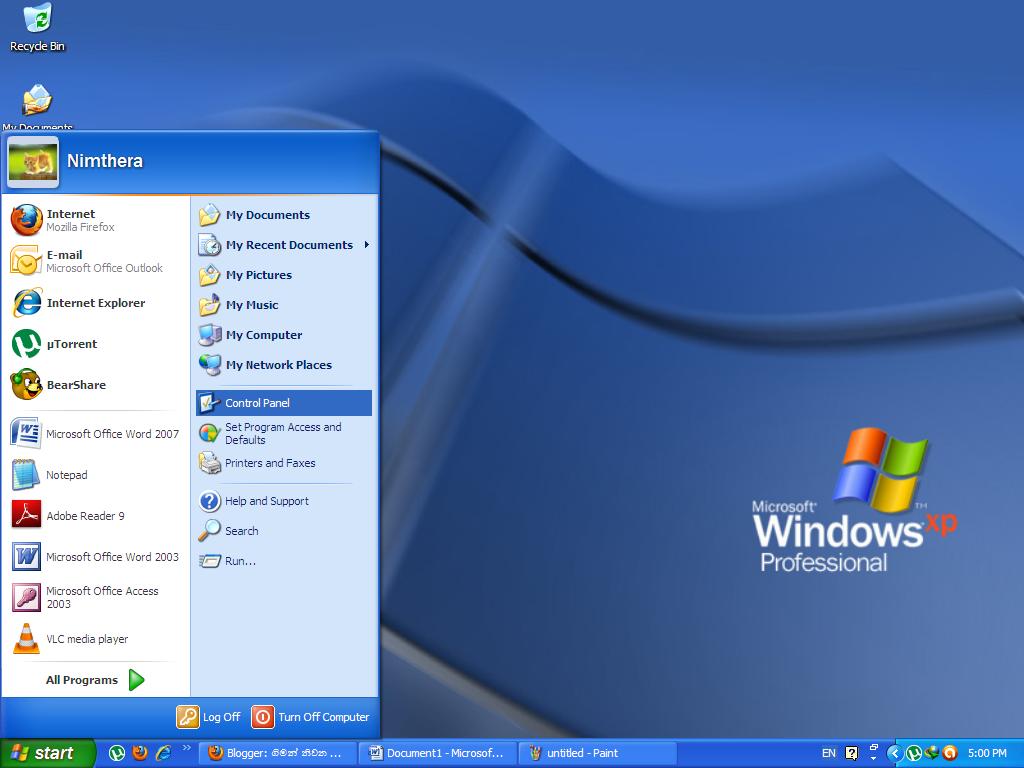1024x768 pixels.
Task: Launch Firefox from Quick Launch bar
Action: [x=140, y=753]
